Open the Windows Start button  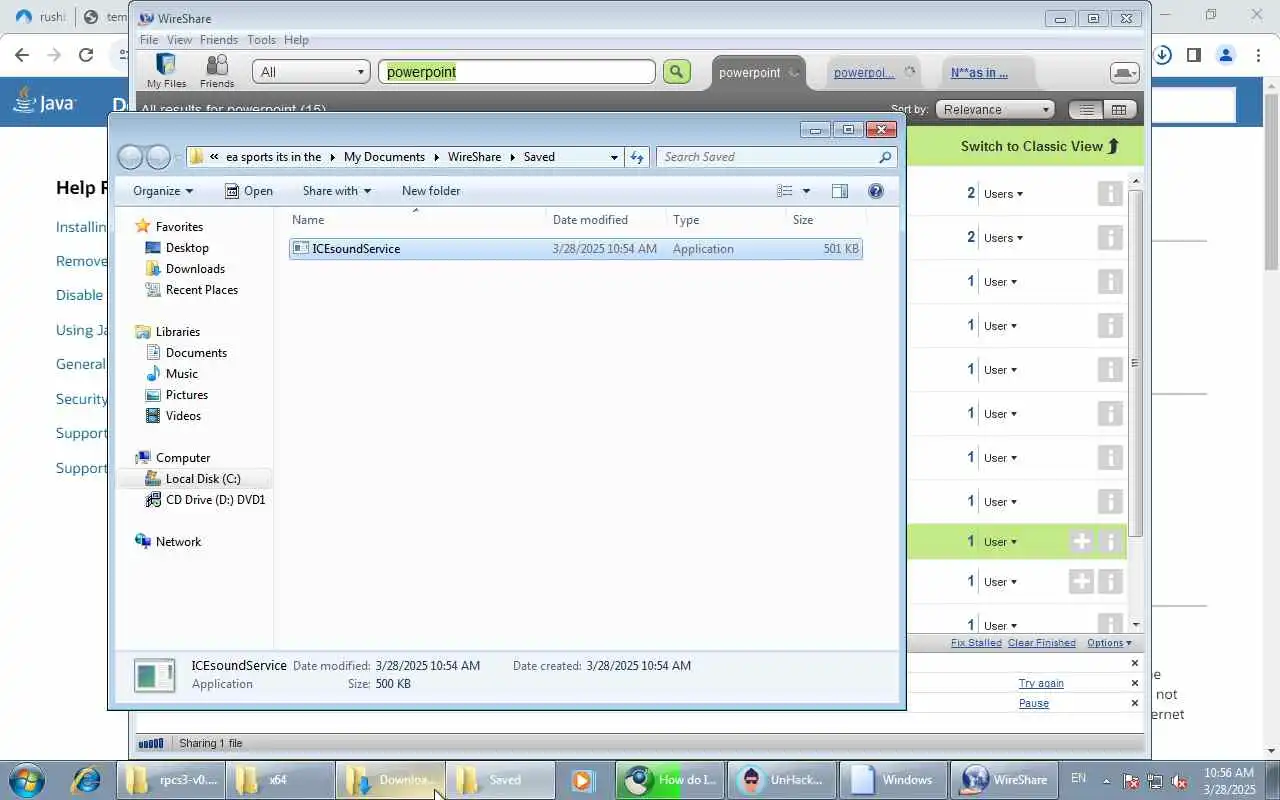pos(27,780)
